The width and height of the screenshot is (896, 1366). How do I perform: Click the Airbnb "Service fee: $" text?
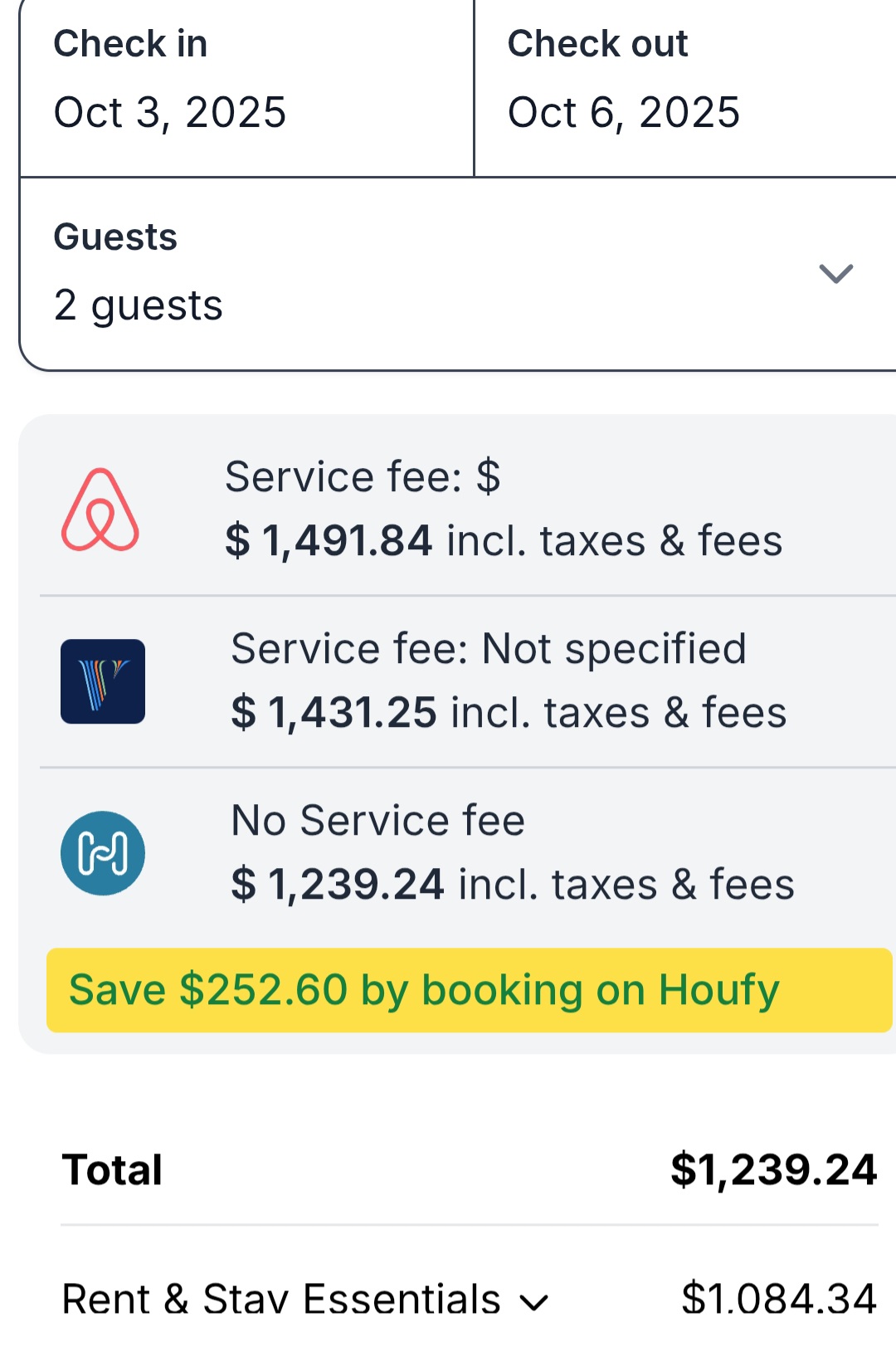pos(363,477)
